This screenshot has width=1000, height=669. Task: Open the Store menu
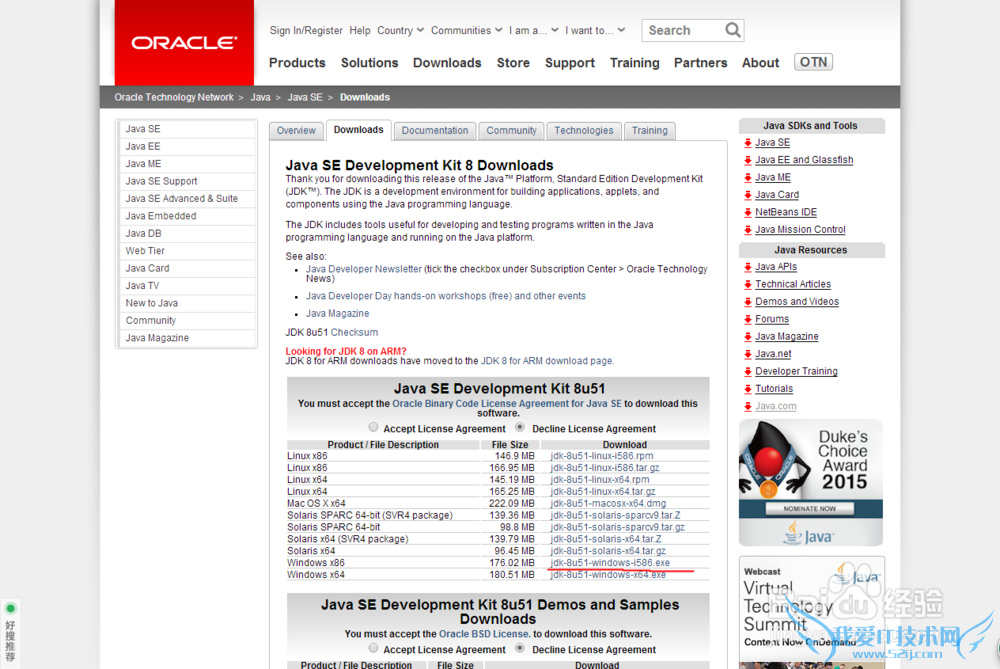513,62
